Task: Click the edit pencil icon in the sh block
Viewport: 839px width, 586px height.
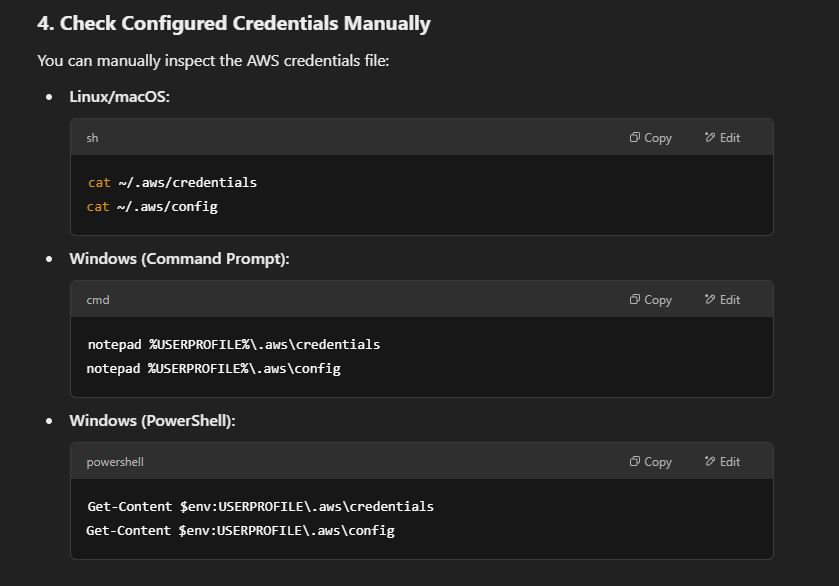Action: (710, 138)
